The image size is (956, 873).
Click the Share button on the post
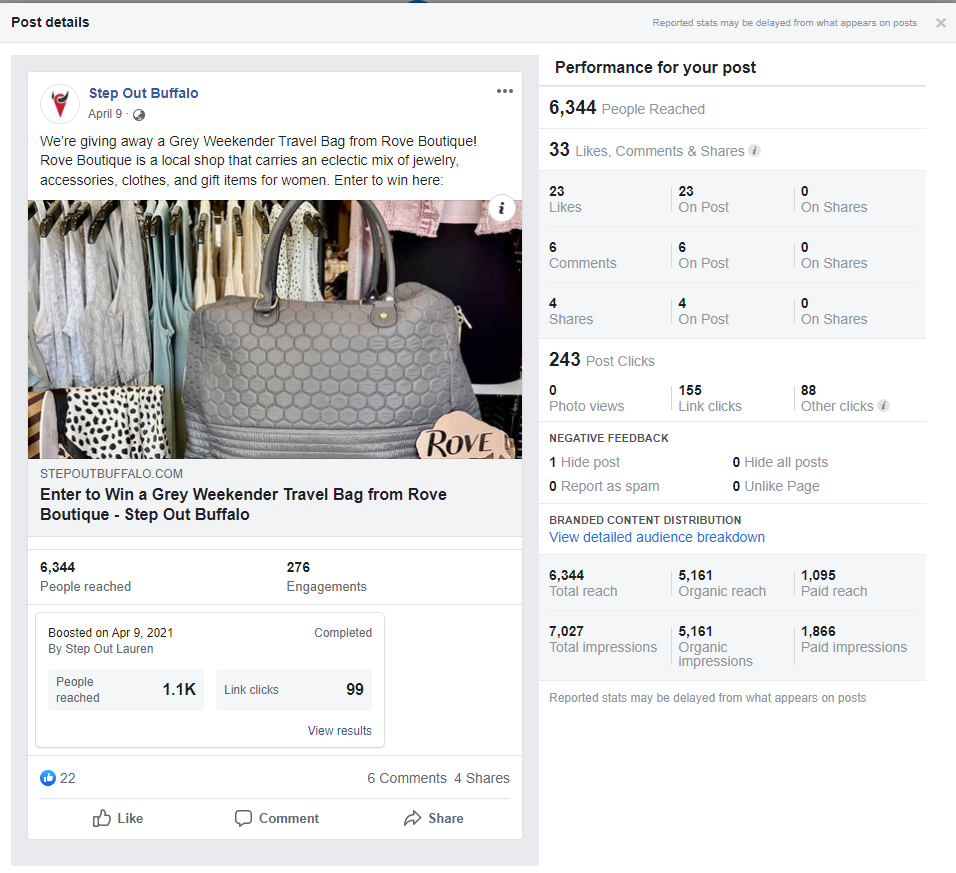433,818
